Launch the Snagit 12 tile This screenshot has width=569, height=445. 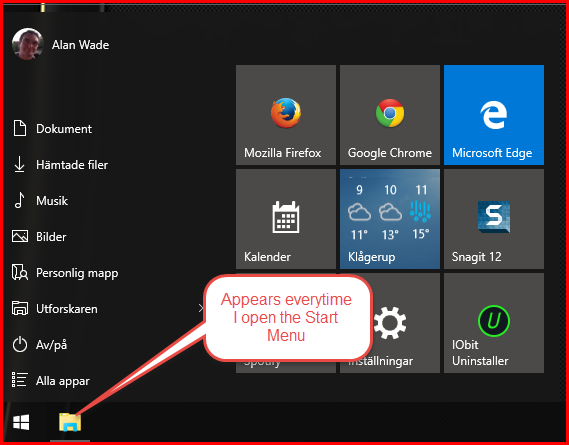coord(494,219)
